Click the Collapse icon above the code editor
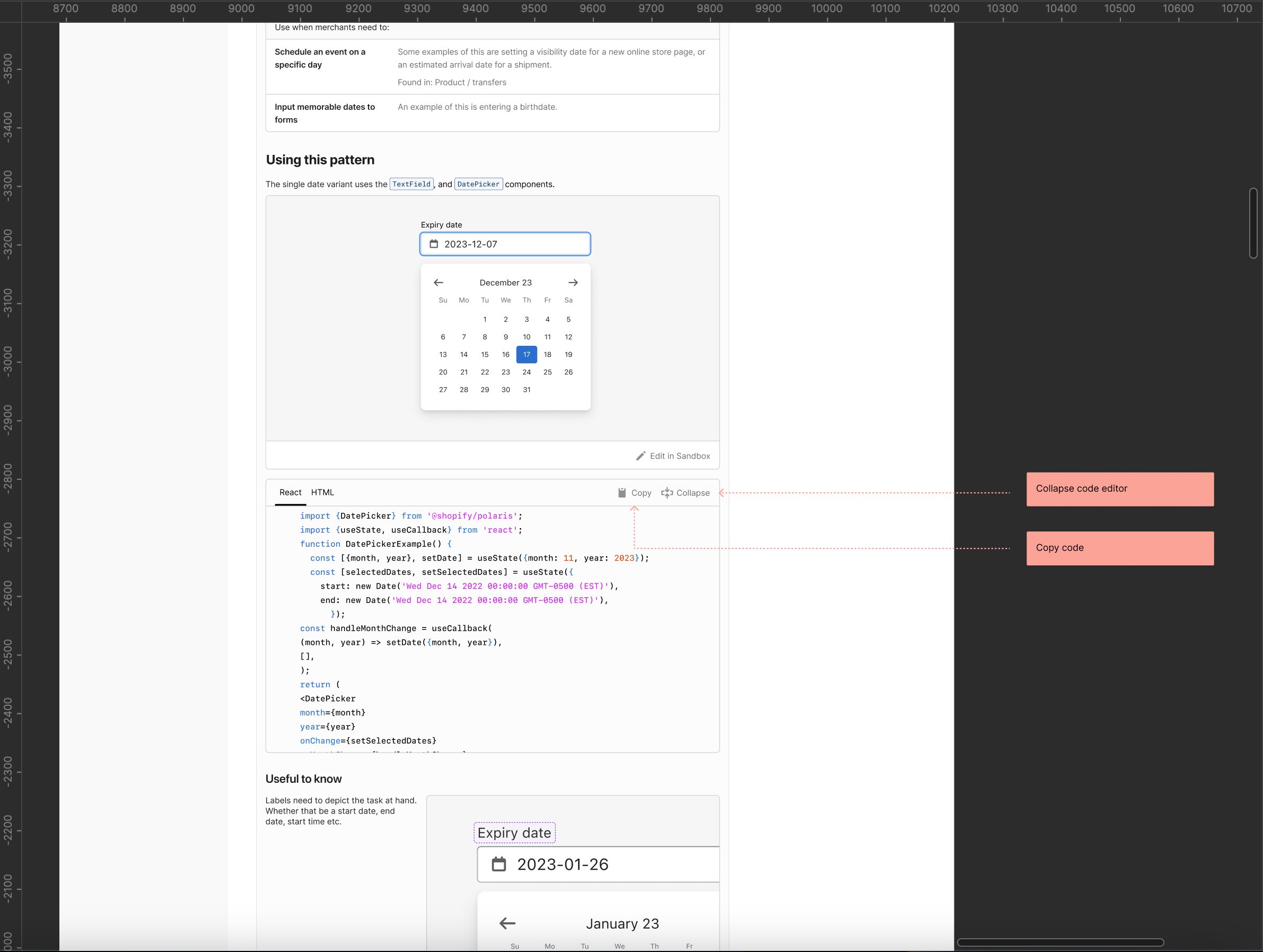The image size is (1263, 952). click(668, 492)
